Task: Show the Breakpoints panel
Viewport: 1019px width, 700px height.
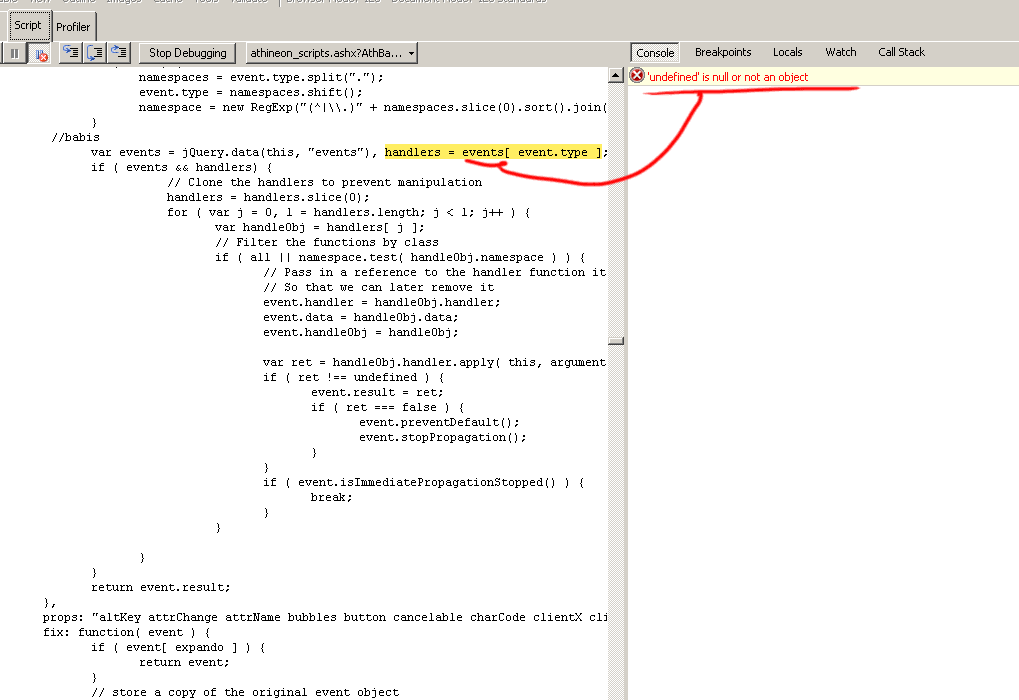Action: [x=722, y=53]
